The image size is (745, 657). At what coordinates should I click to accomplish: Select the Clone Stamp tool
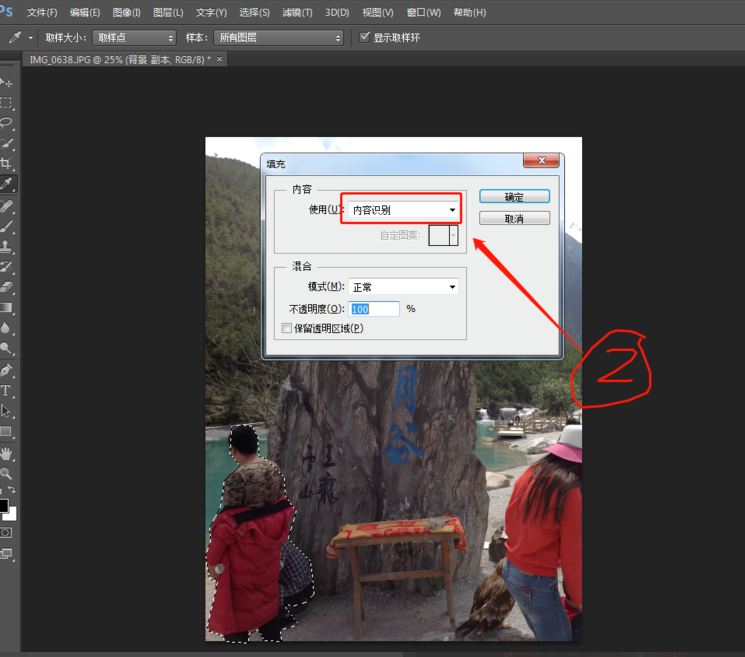pyautogui.click(x=6, y=246)
